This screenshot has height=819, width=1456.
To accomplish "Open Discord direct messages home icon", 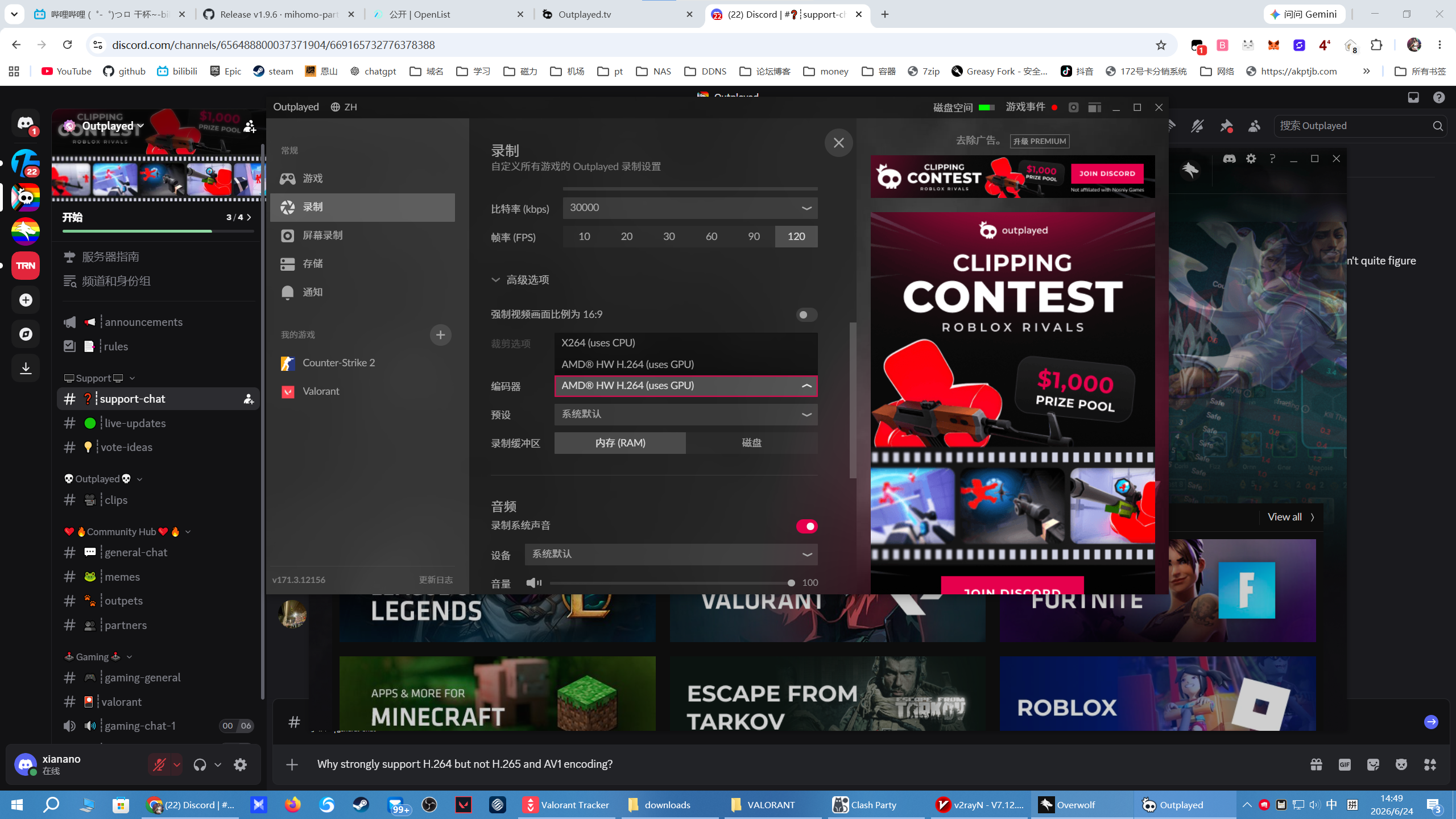I will (26, 123).
